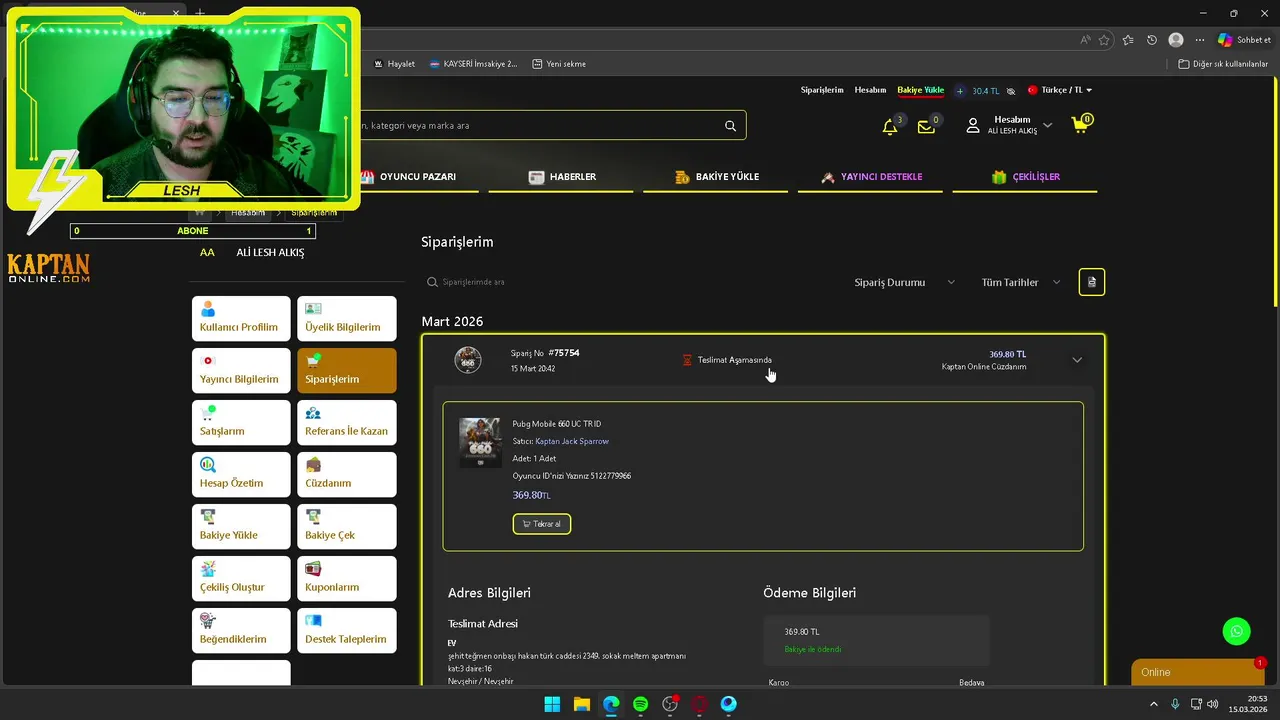Open browser settings three-dots menu
Image resolution: width=1280 pixels, height=720 pixels.
click(1200, 40)
